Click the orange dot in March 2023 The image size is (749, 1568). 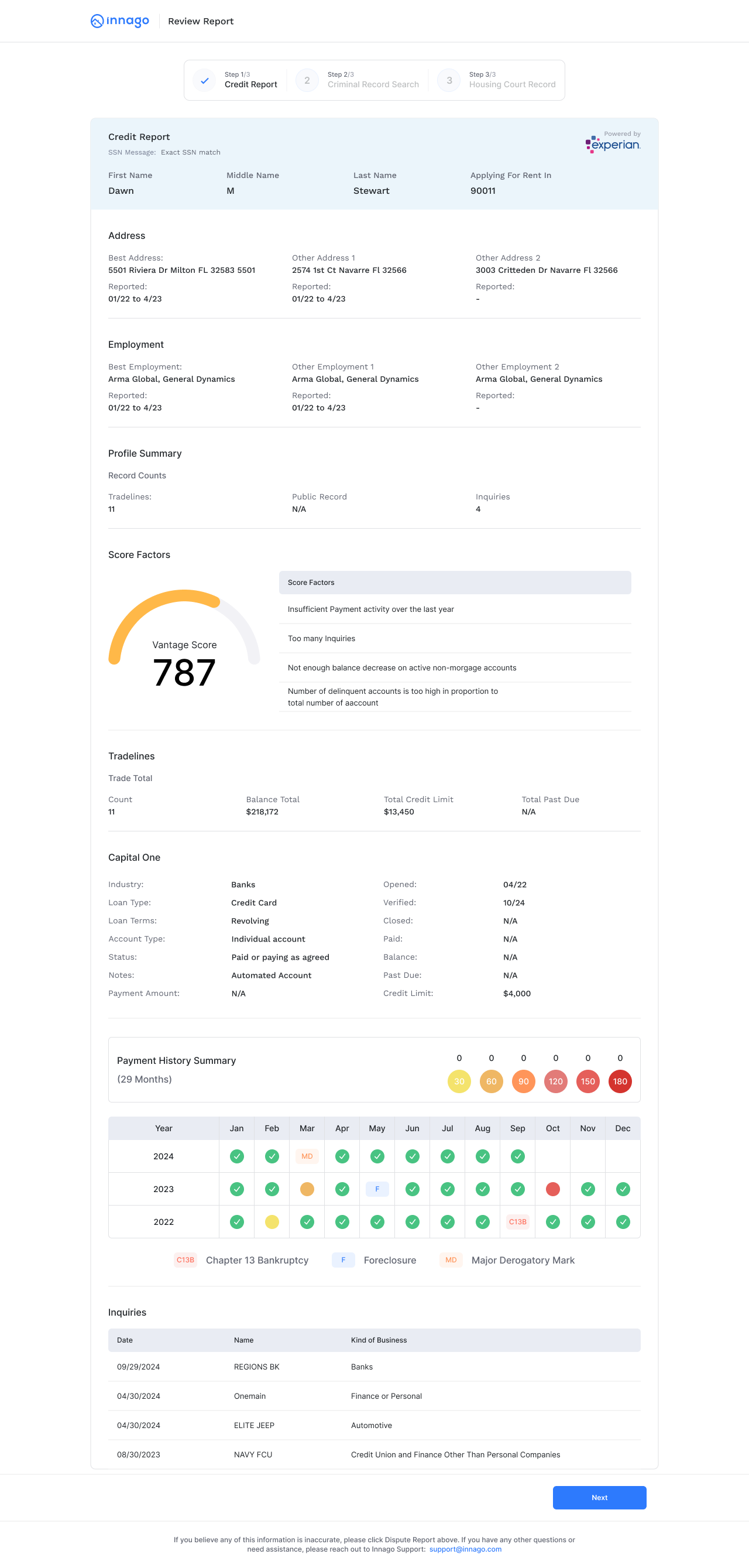click(x=307, y=1189)
